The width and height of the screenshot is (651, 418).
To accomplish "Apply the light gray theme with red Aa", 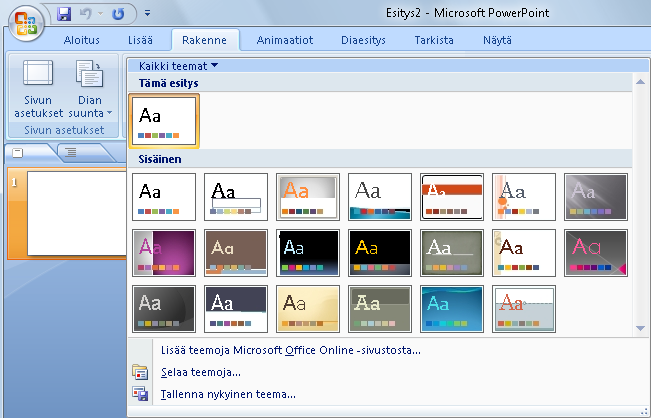I will coord(524,309).
